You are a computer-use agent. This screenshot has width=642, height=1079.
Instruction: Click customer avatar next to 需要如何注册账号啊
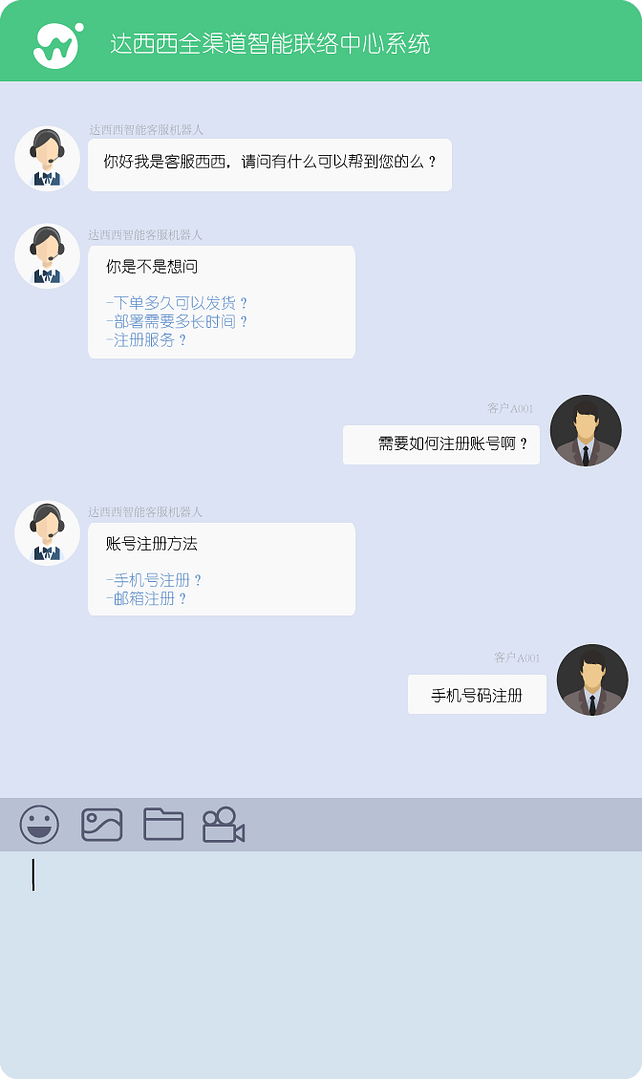[x=586, y=431]
